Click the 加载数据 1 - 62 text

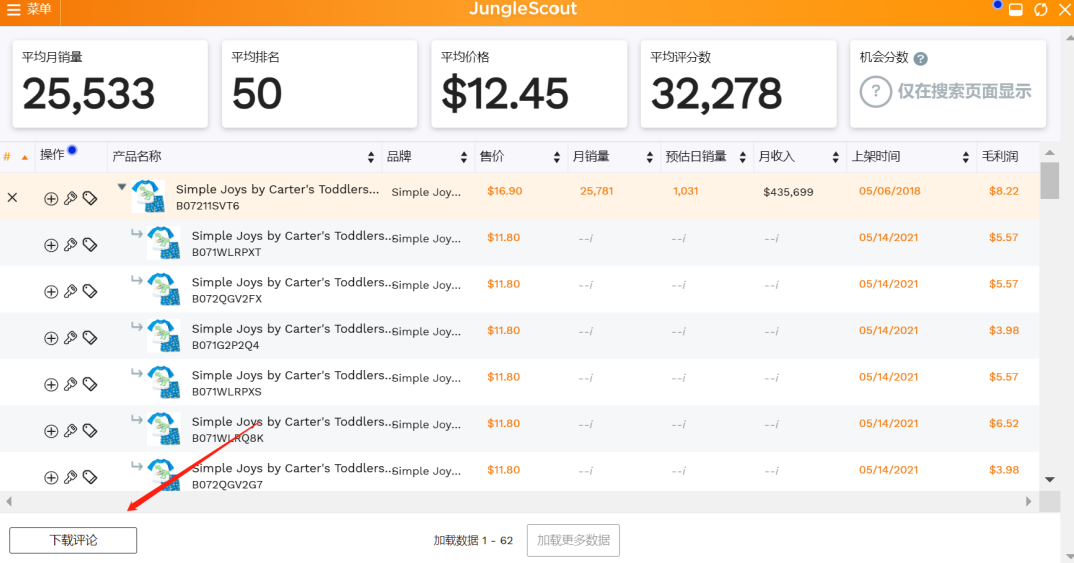tap(473, 540)
